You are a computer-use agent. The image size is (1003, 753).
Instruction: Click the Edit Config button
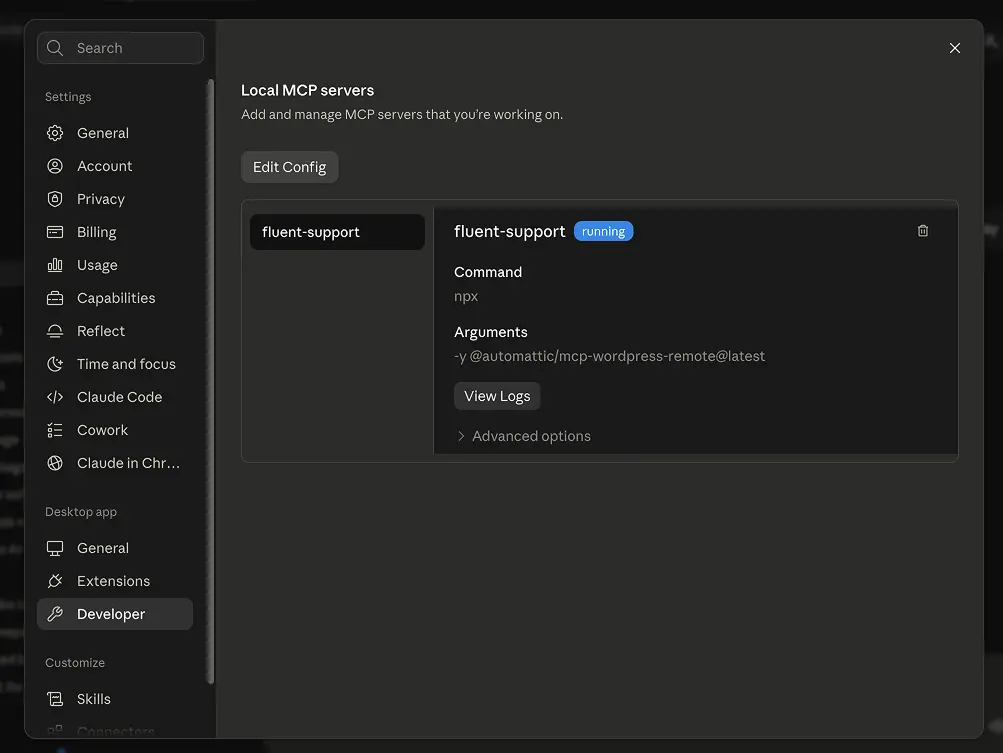tap(290, 167)
